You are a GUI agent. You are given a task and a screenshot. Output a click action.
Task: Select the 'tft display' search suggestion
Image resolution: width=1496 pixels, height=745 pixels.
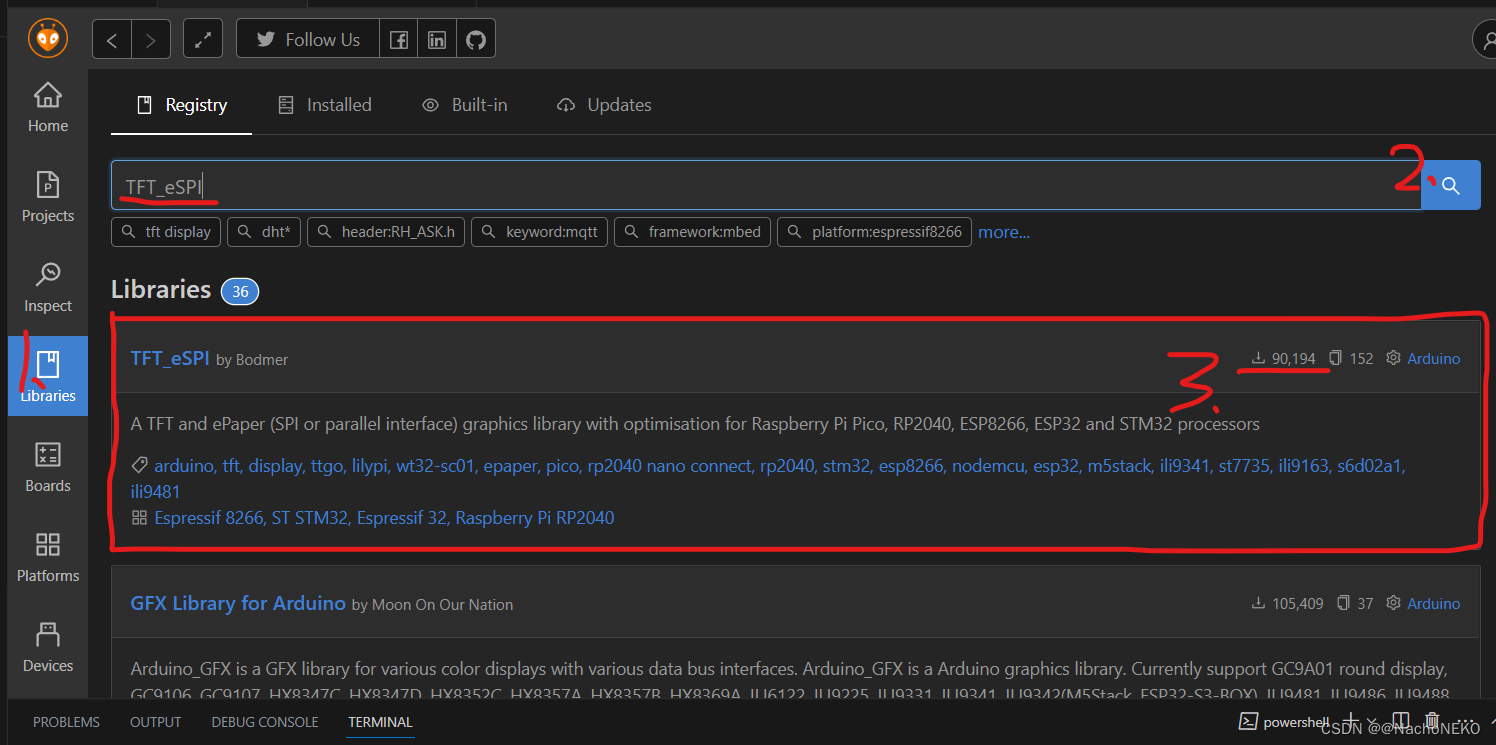point(167,232)
